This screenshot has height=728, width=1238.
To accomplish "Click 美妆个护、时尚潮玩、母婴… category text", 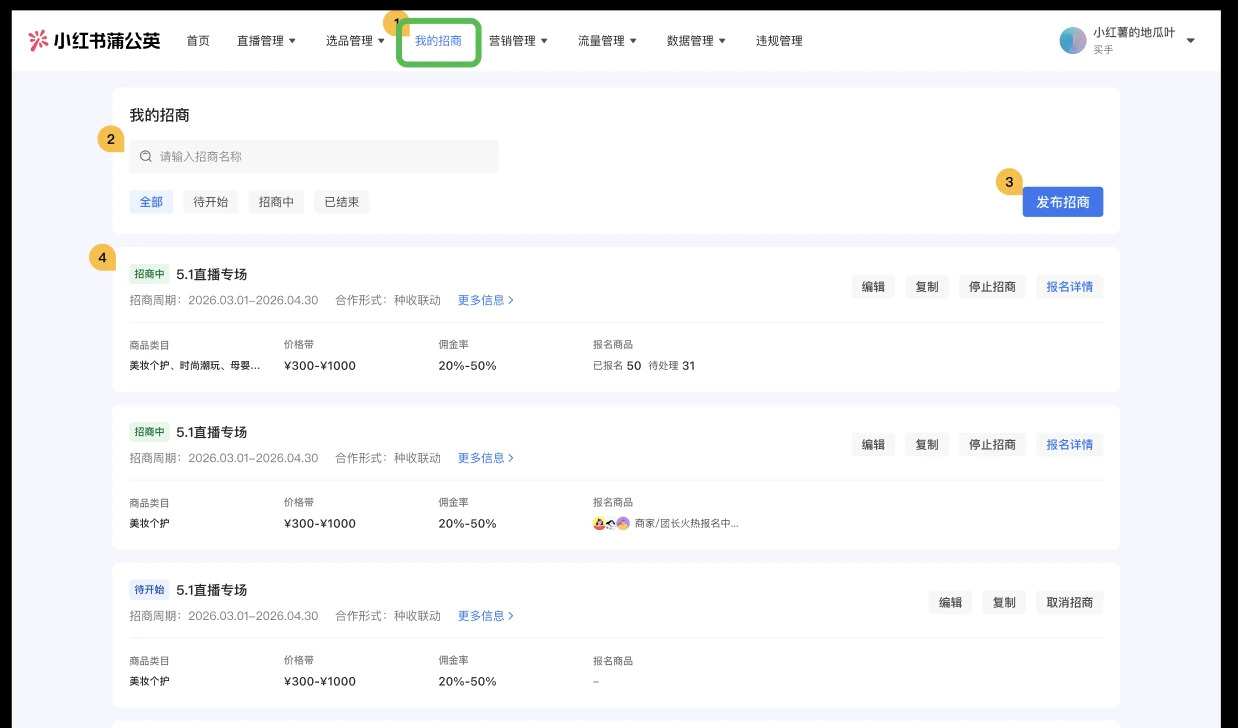I will pyautogui.click(x=195, y=366).
